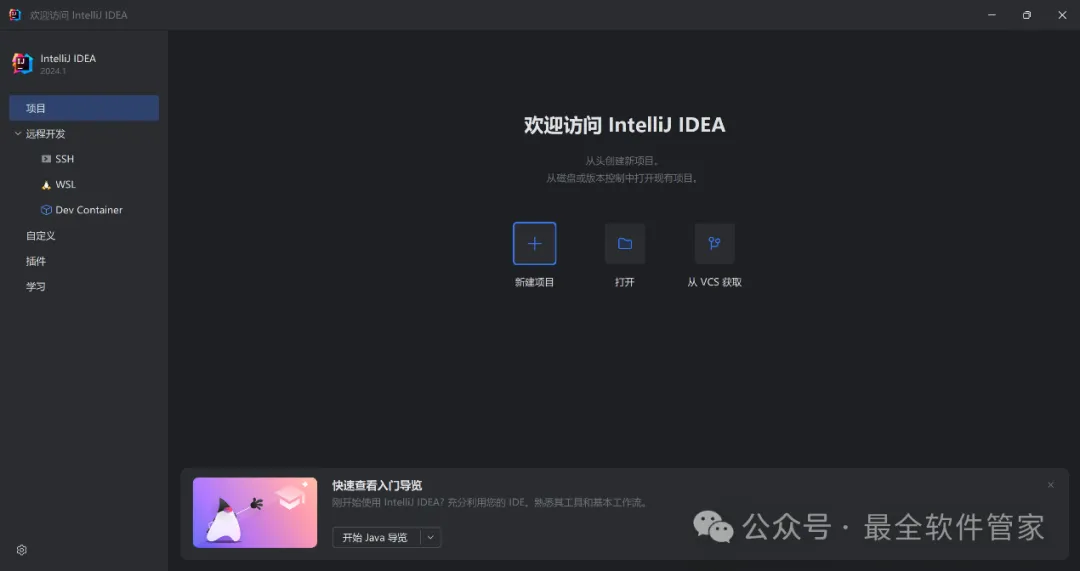Open settings gear at bottom left
The image size is (1080, 571).
21,550
